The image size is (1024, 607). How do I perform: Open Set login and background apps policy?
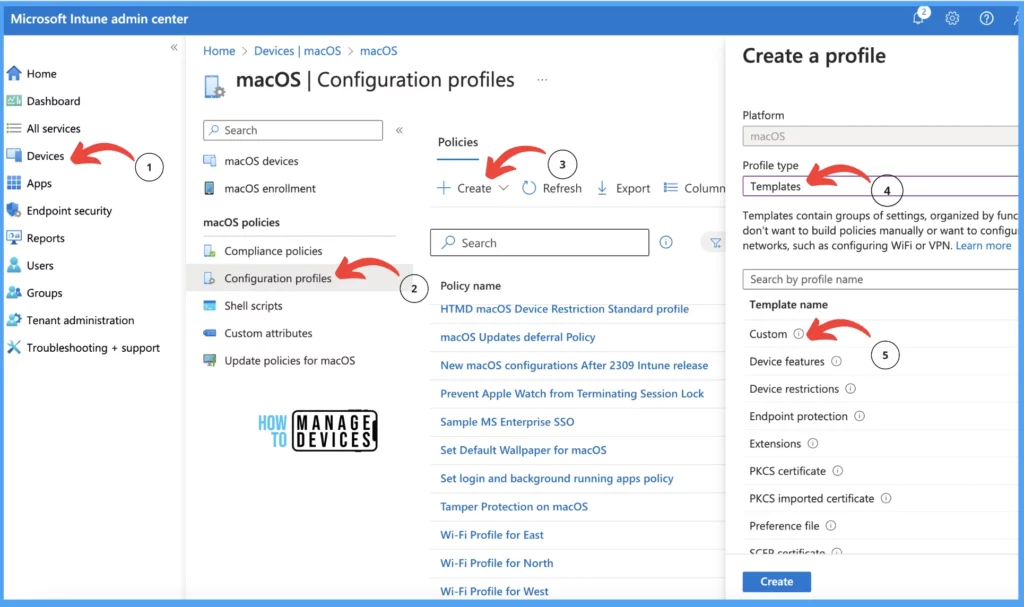556,478
